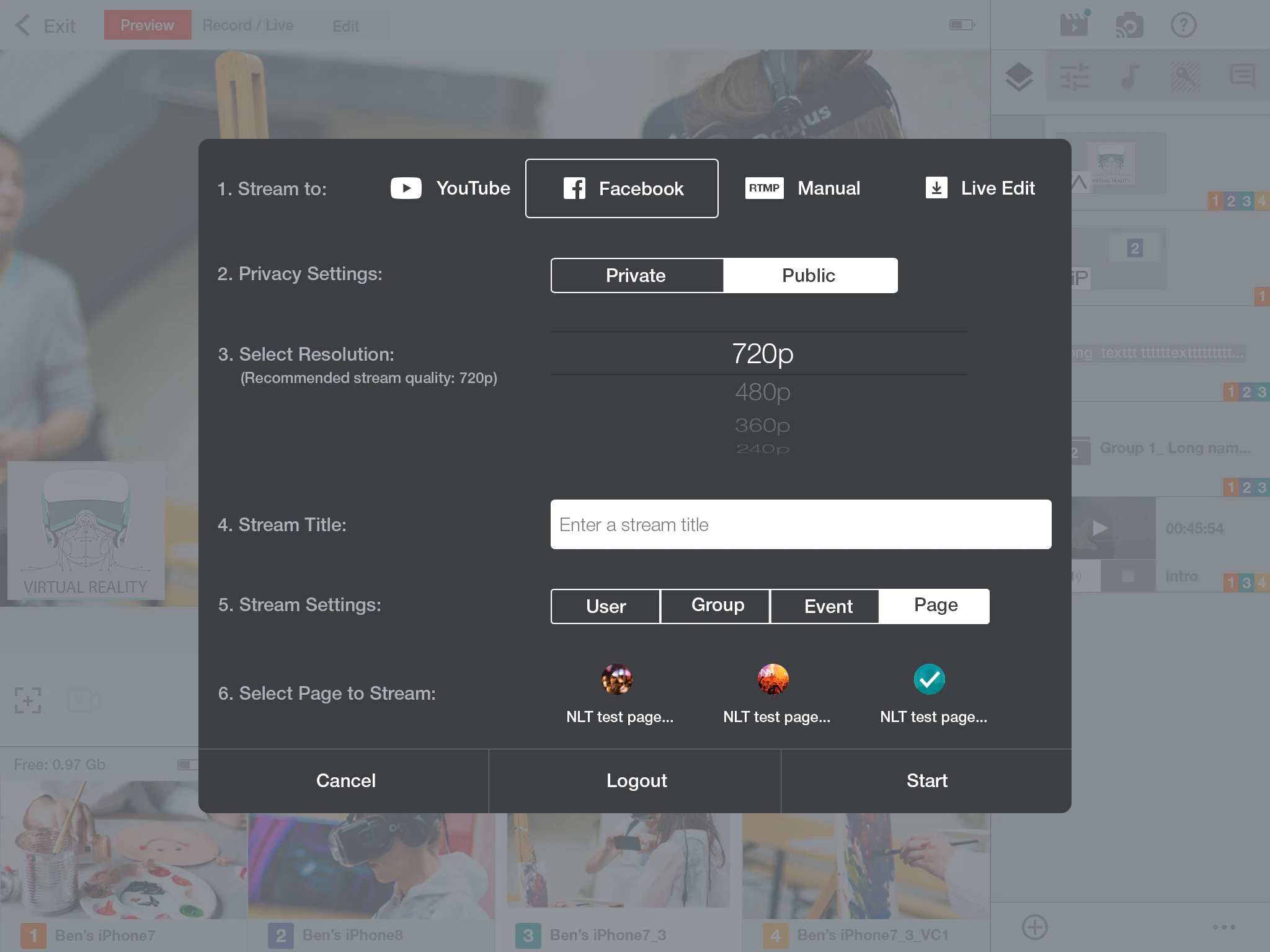Set privacy to Public
1270x952 pixels.
click(809, 275)
